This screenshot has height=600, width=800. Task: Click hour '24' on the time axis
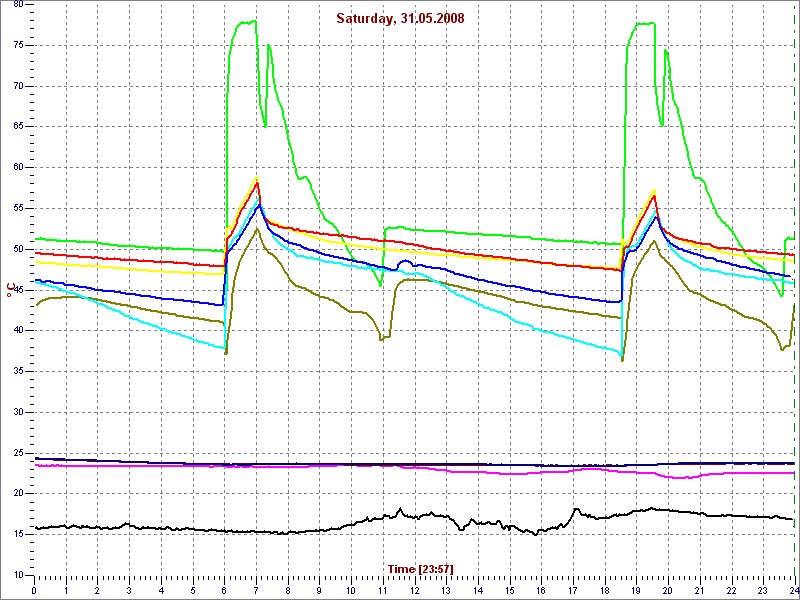pos(794,591)
